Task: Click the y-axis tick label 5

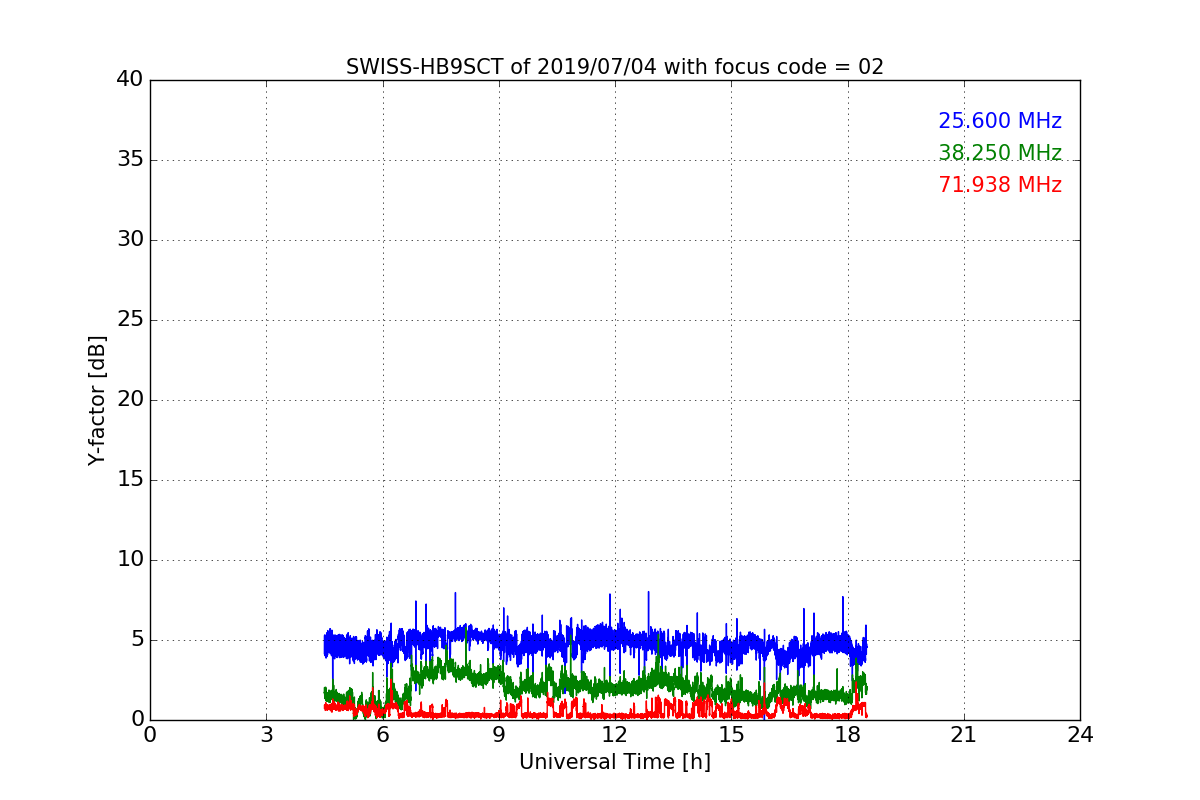Action: (x=137, y=640)
